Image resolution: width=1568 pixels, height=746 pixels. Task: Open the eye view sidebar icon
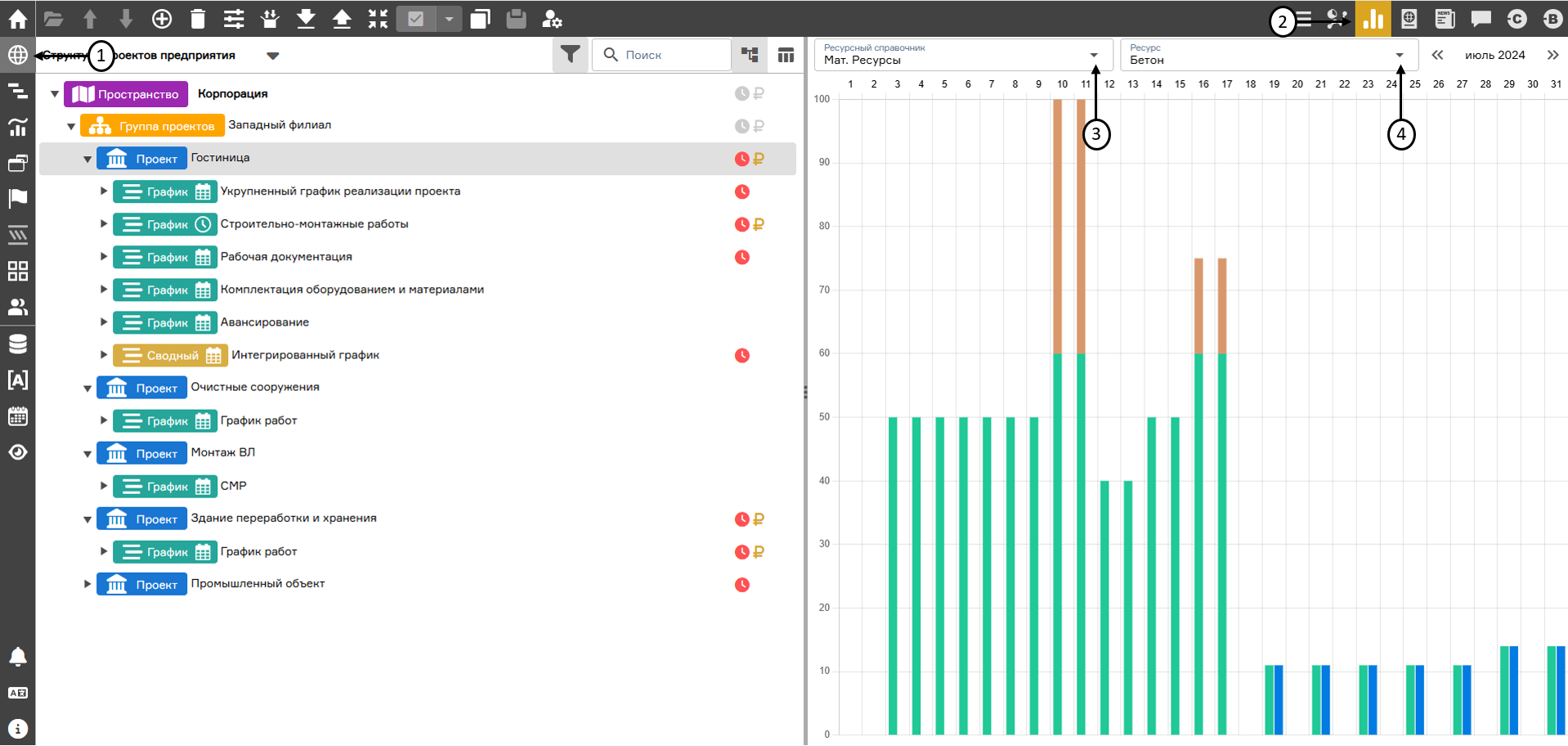coord(17,452)
